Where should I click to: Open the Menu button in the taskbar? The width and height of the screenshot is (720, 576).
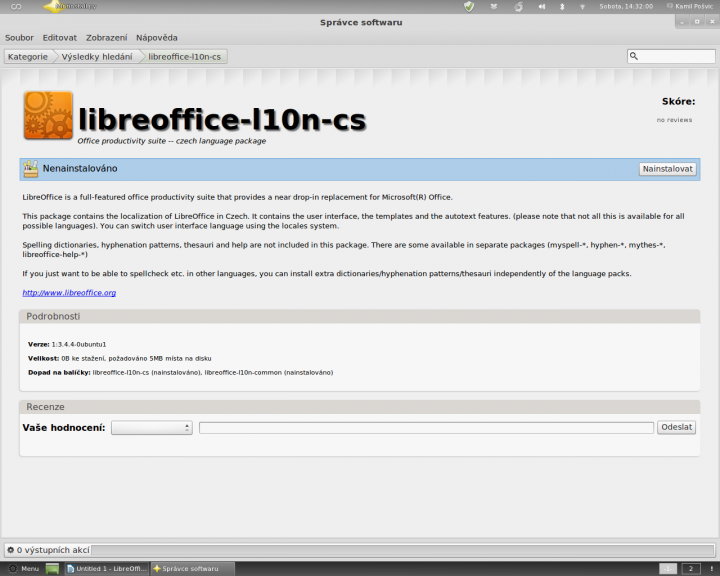24,569
